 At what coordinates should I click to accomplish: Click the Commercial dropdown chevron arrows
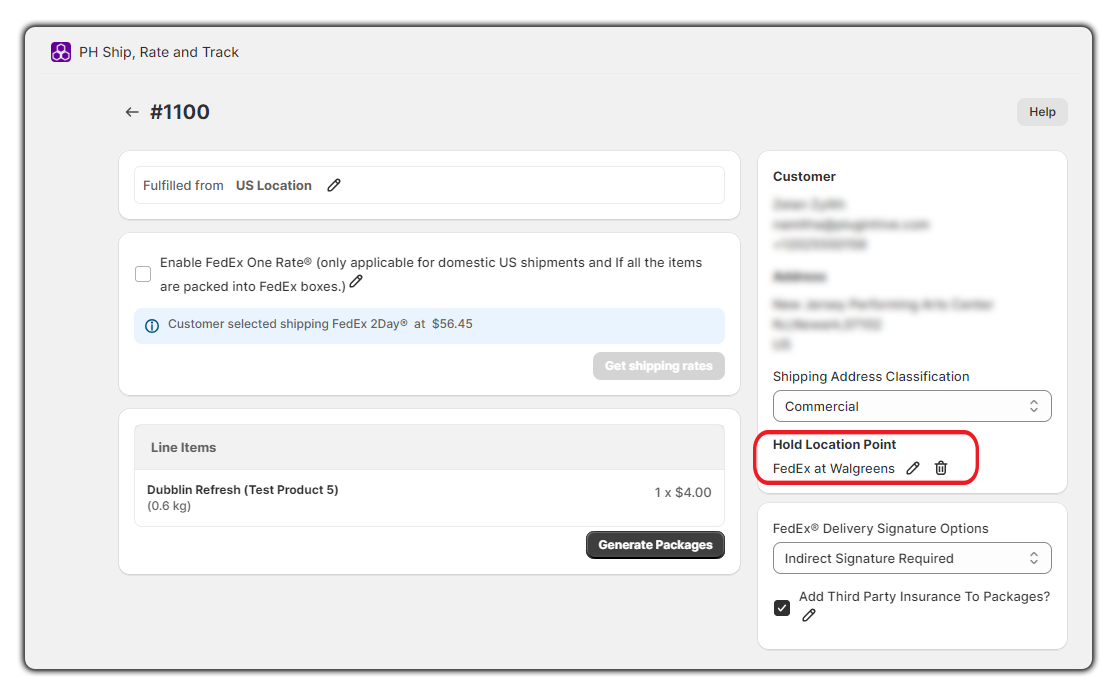pyautogui.click(x=1034, y=406)
